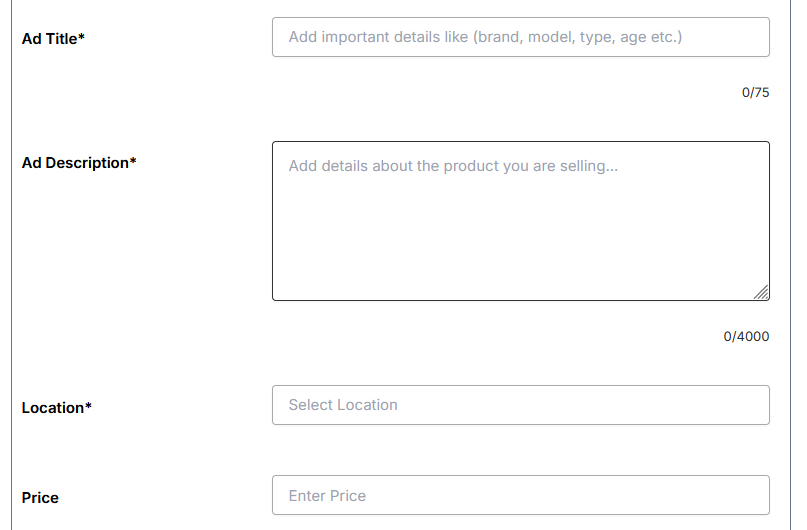Click the 0/75 title character counter
807x530 pixels.
click(x=755, y=93)
